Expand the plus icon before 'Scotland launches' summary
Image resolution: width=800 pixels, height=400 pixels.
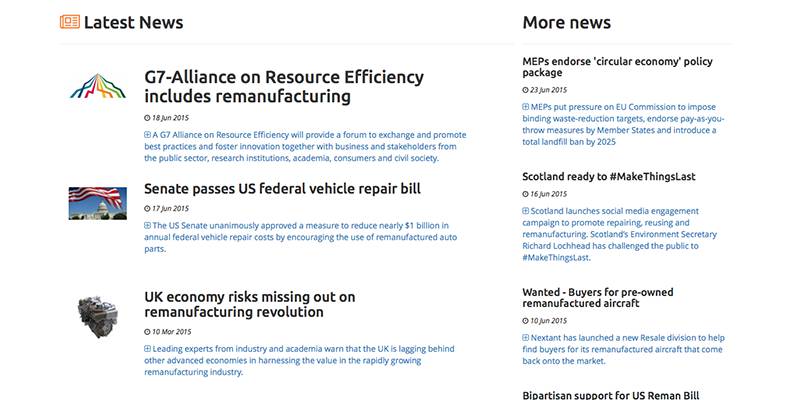(526, 211)
